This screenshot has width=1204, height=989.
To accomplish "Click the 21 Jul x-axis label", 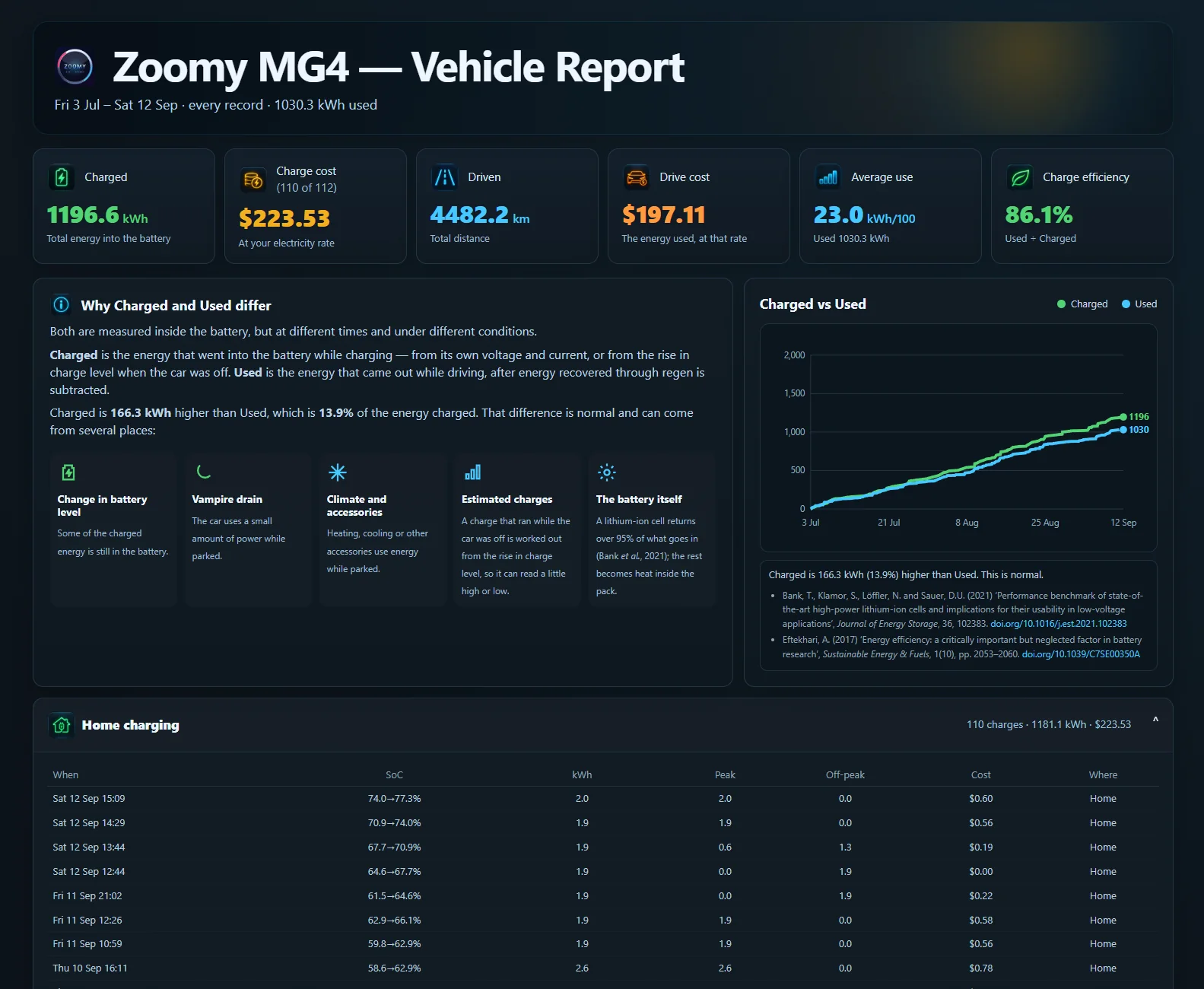I will point(888,523).
